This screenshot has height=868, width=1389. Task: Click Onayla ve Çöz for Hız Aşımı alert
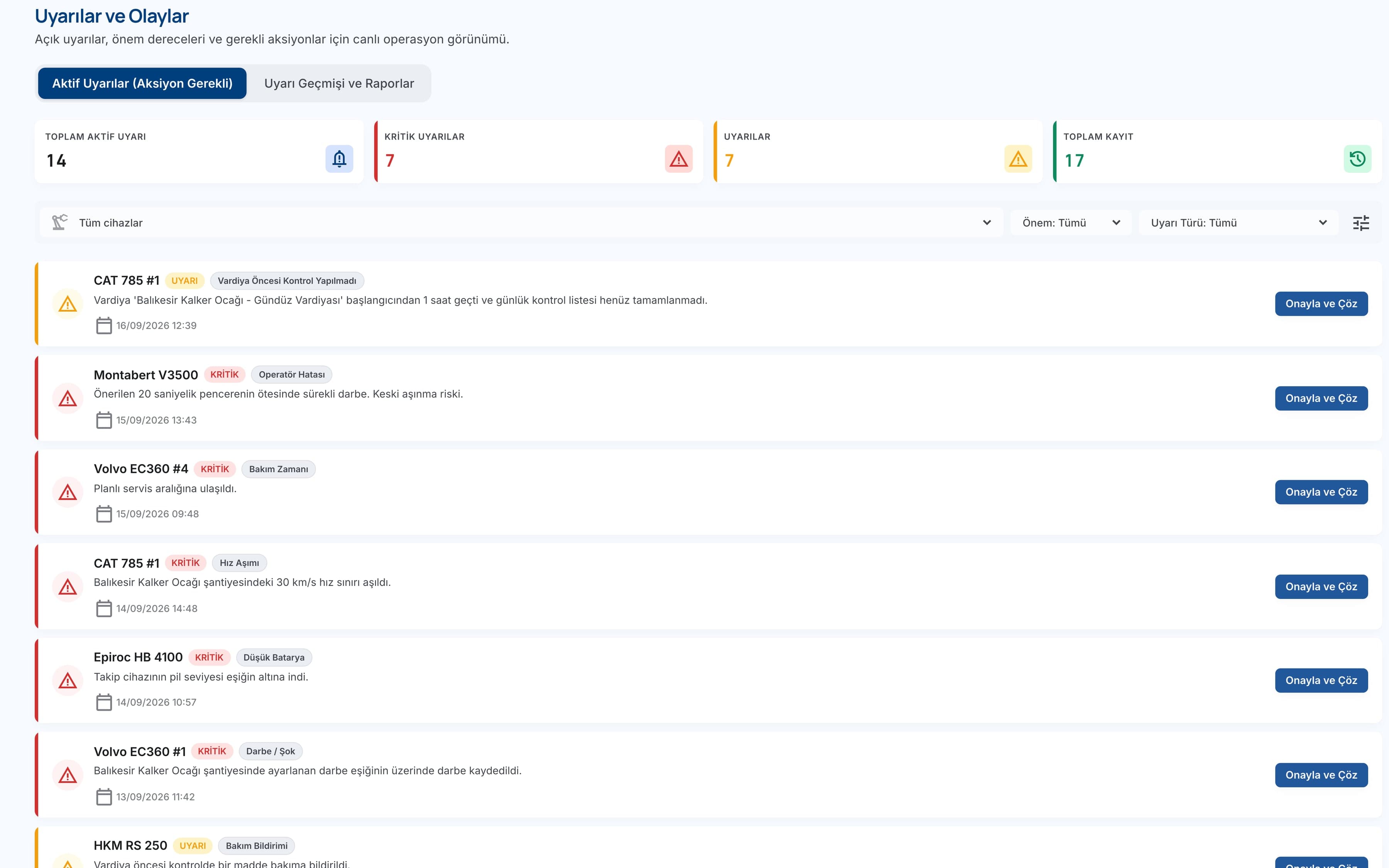(x=1321, y=587)
